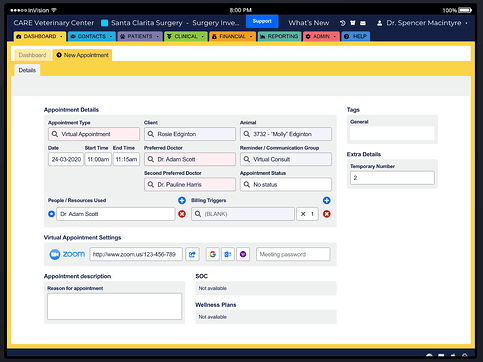Clear billing trigger quantity with X

tap(303, 214)
